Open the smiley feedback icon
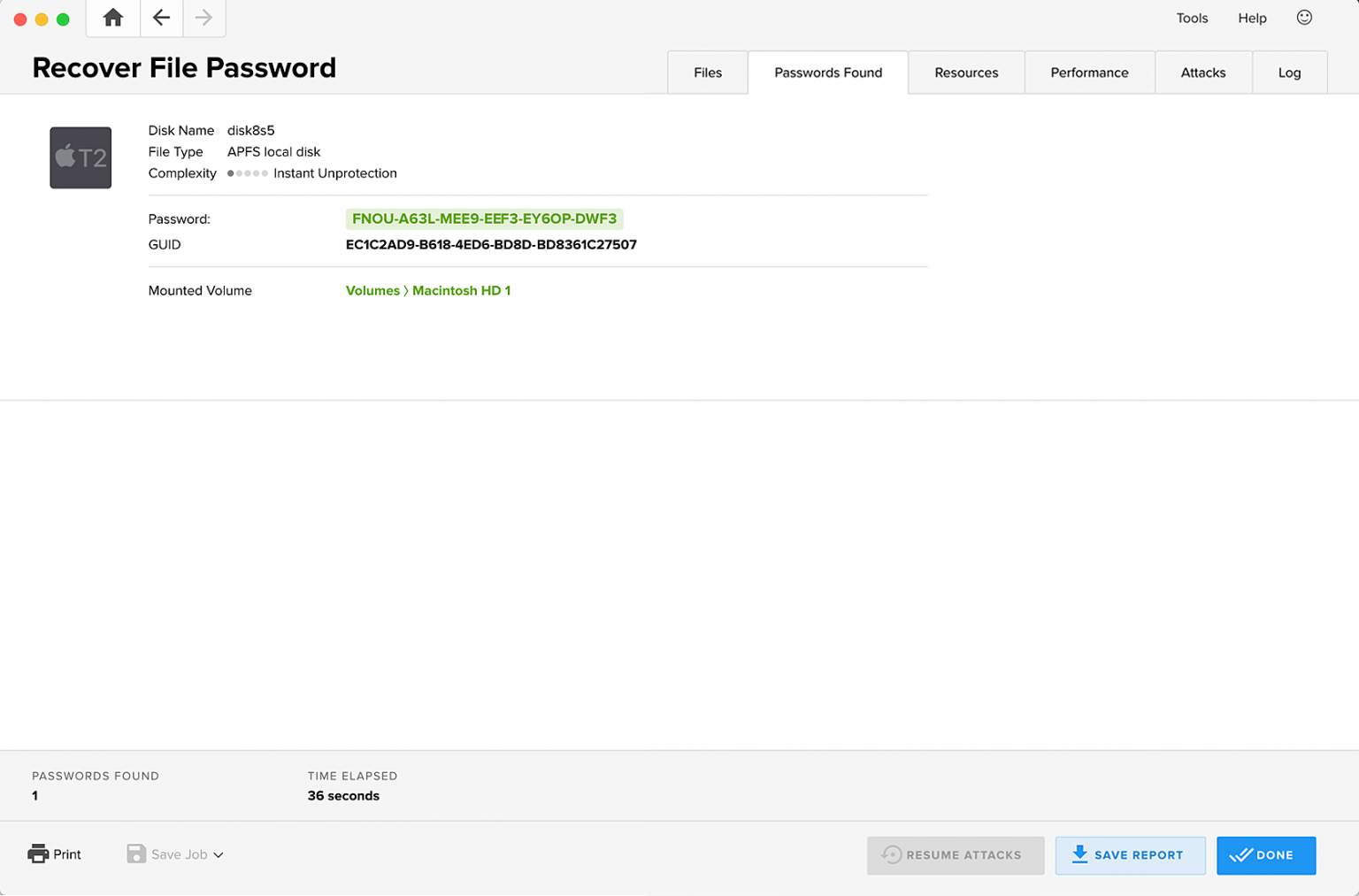The width and height of the screenshot is (1359, 896). [x=1304, y=18]
